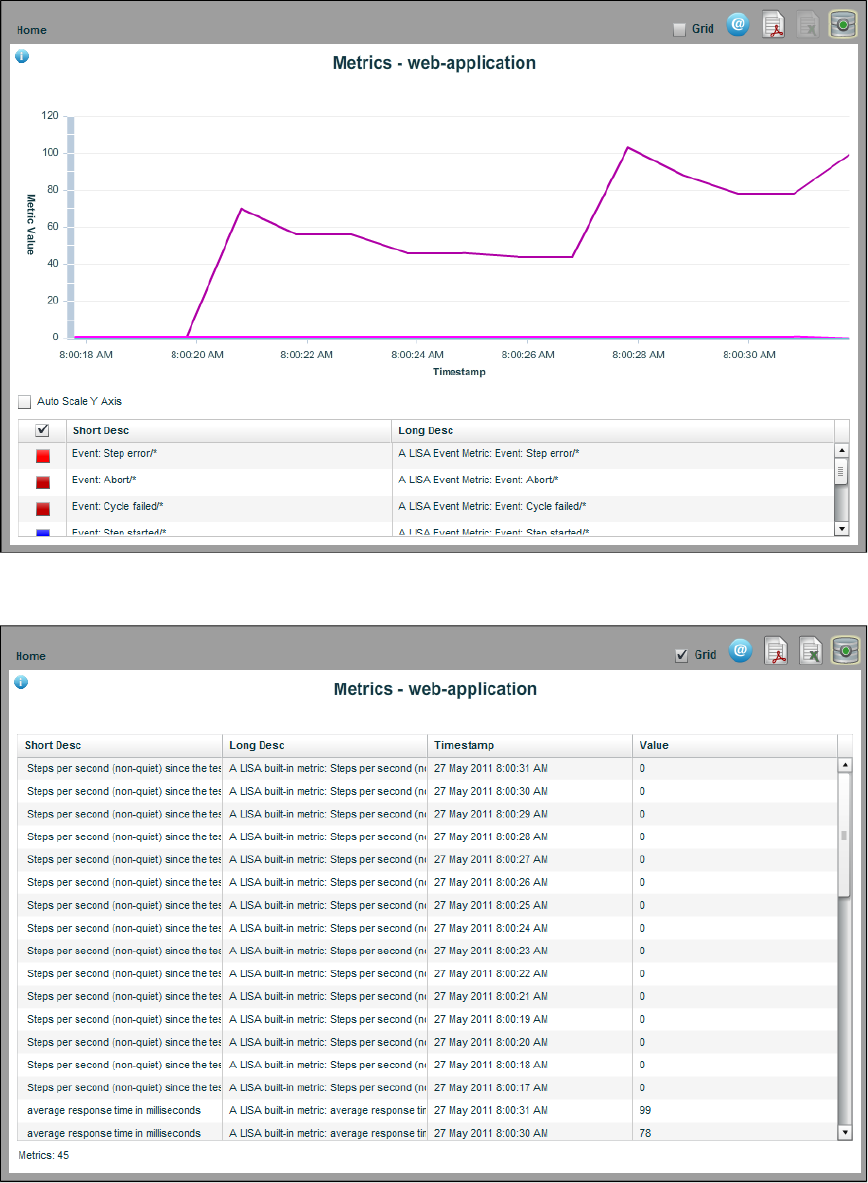The width and height of the screenshot is (868, 1183).
Task: Open the info icon in the lower grid panel
Action: [x=21, y=682]
